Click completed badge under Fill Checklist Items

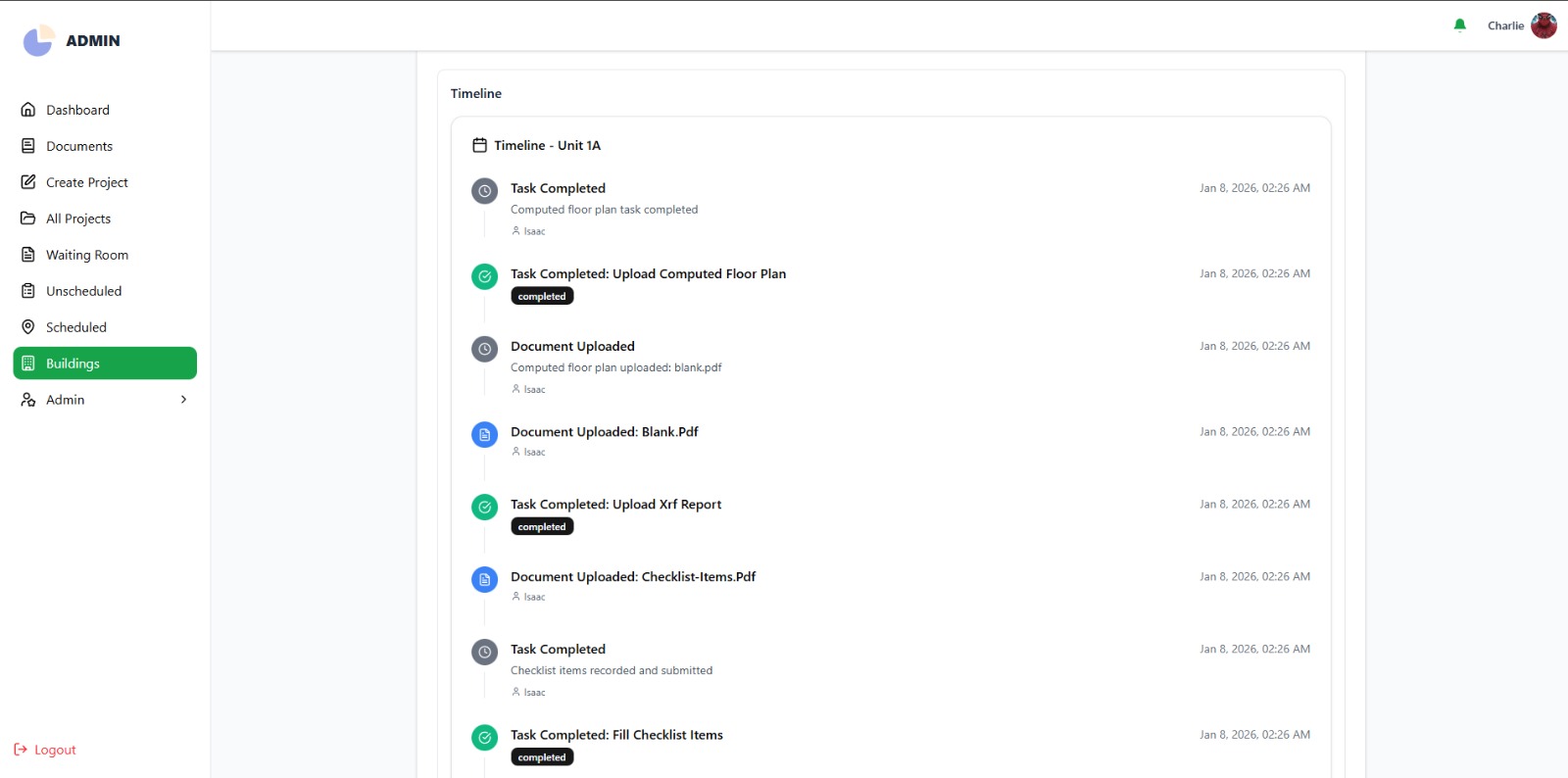(x=542, y=757)
